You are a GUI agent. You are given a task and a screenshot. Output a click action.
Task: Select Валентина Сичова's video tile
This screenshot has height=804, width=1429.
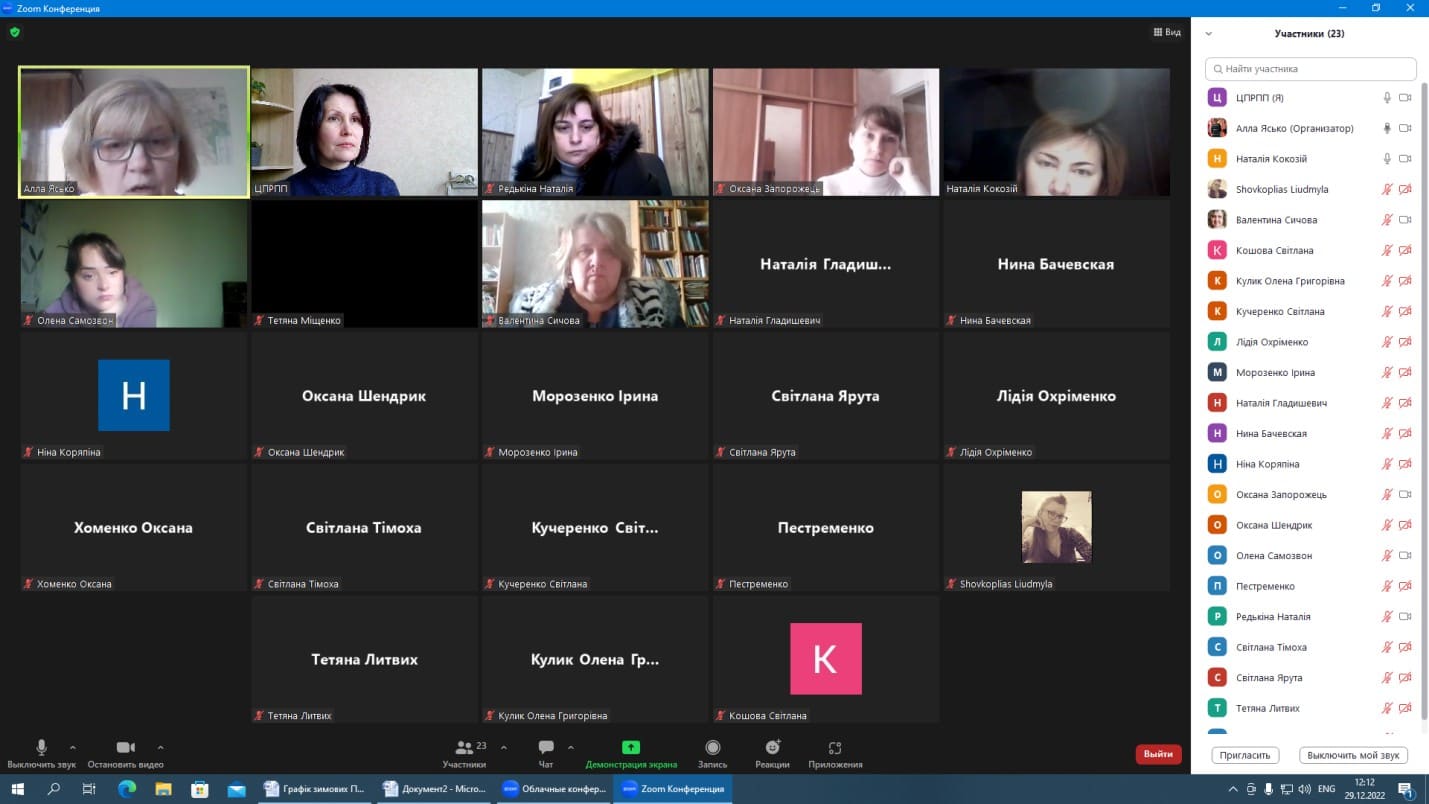pos(595,264)
